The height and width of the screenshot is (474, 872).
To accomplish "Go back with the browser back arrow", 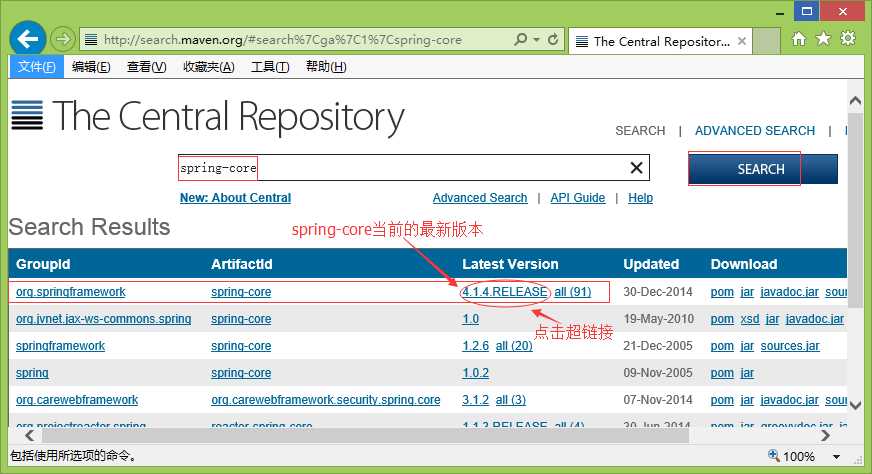I will coord(27,38).
